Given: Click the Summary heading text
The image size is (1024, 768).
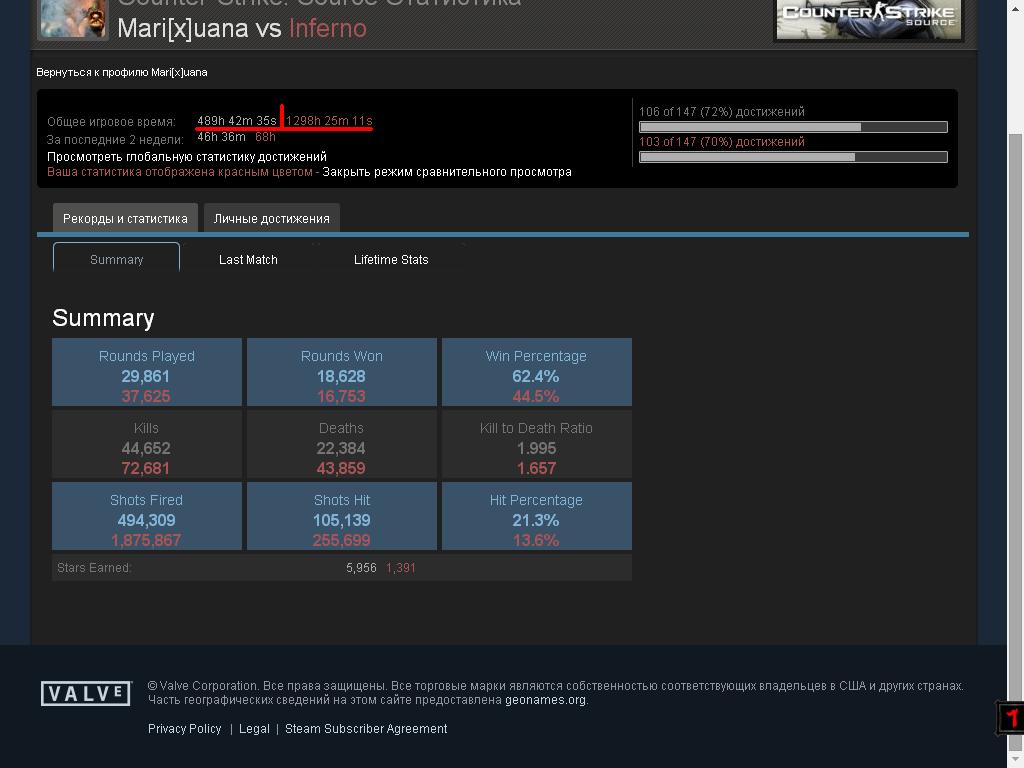Looking at the screenshot, I should pyautogui.click(x=103, y=318).
